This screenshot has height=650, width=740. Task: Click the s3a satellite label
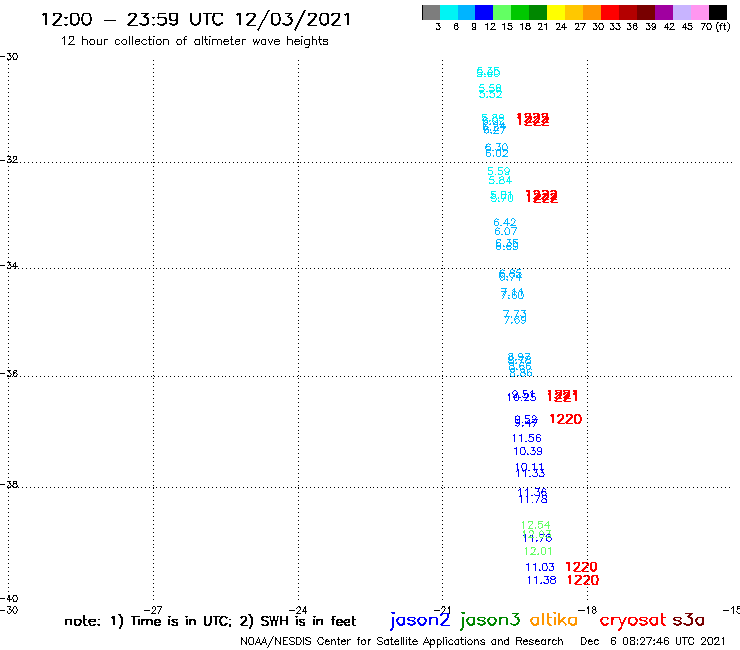click(x=688, y=620)
